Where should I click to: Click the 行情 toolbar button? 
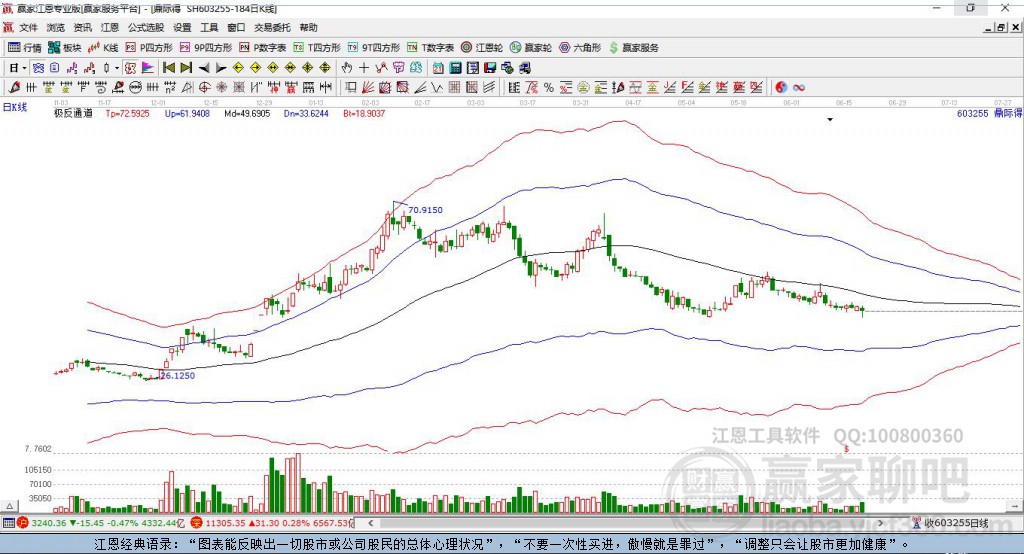(x=25, y=48)
